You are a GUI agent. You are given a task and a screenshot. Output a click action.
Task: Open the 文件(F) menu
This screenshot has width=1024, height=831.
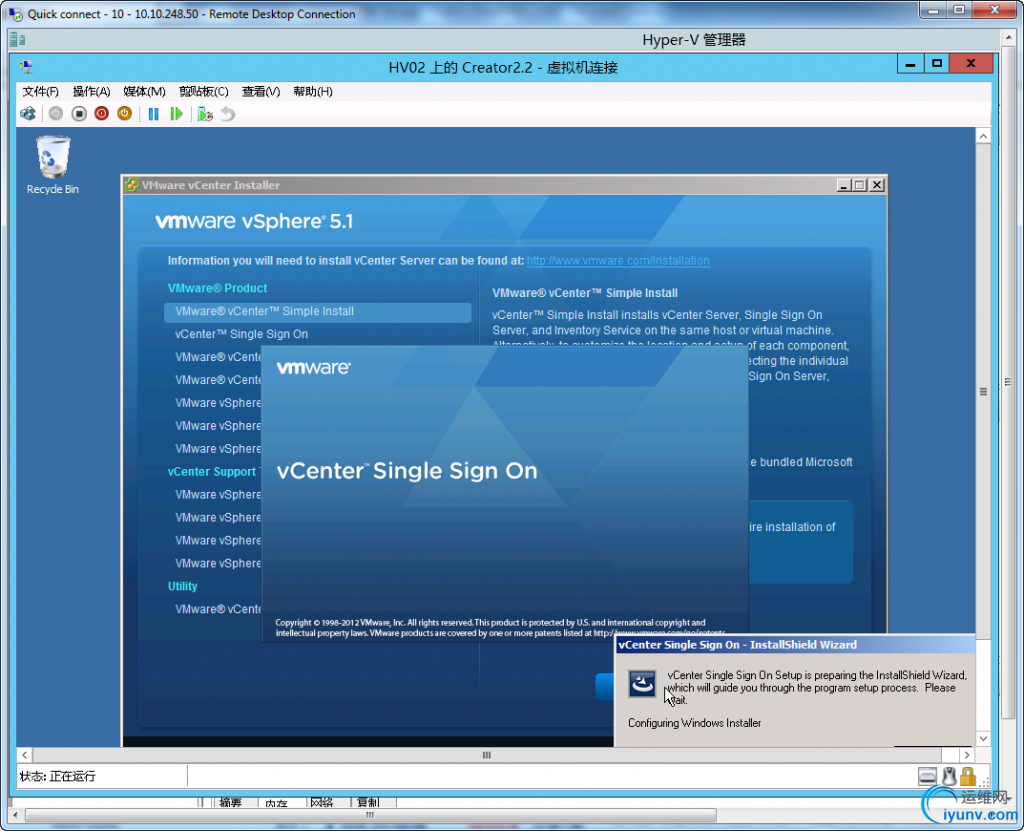pos(40,91)
